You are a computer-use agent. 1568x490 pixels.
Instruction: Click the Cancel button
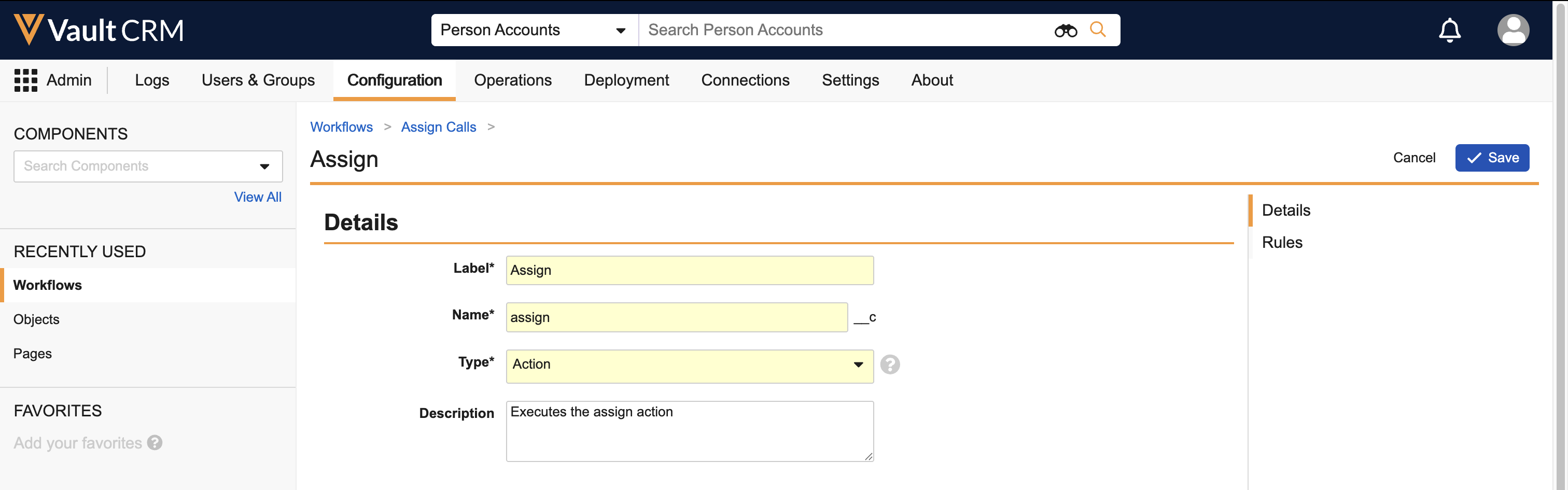click(x=1413, y=158)
